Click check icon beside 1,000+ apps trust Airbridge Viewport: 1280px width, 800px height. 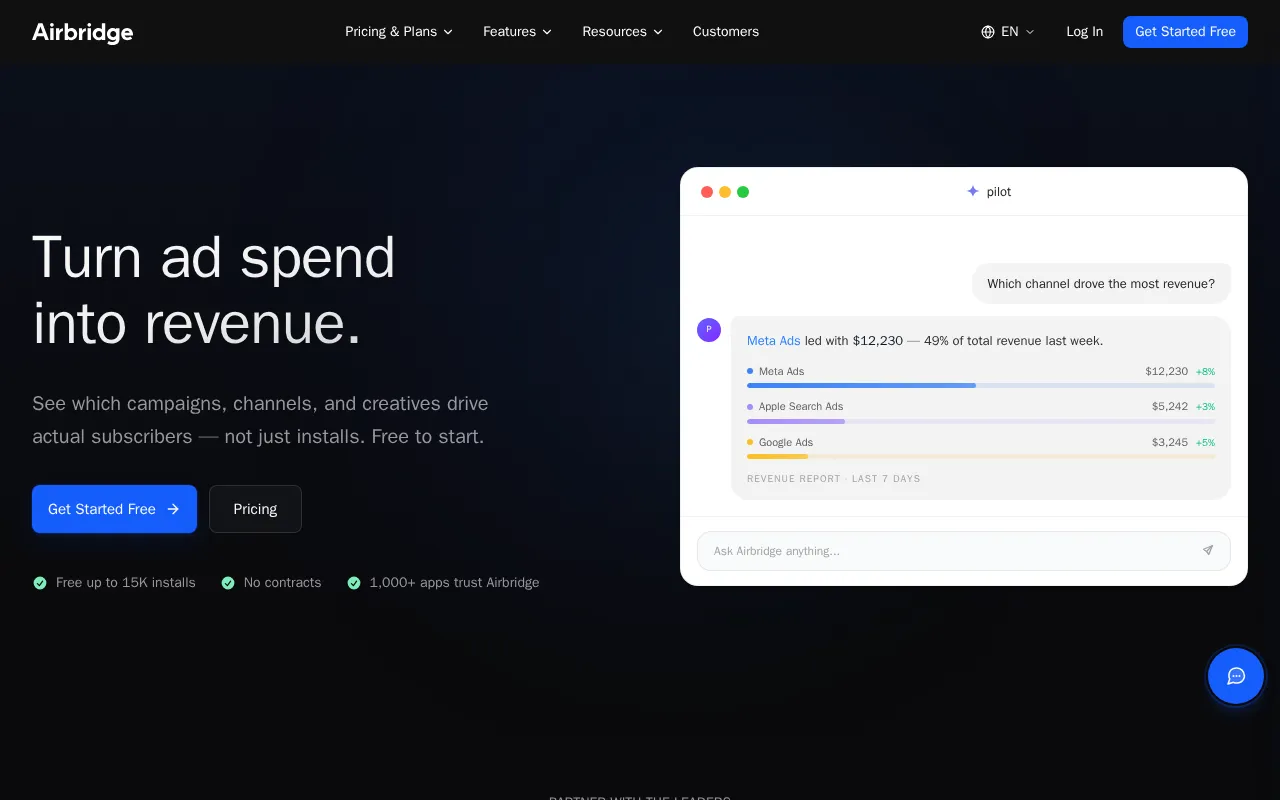pyautogui.click(x=354, y=583)
